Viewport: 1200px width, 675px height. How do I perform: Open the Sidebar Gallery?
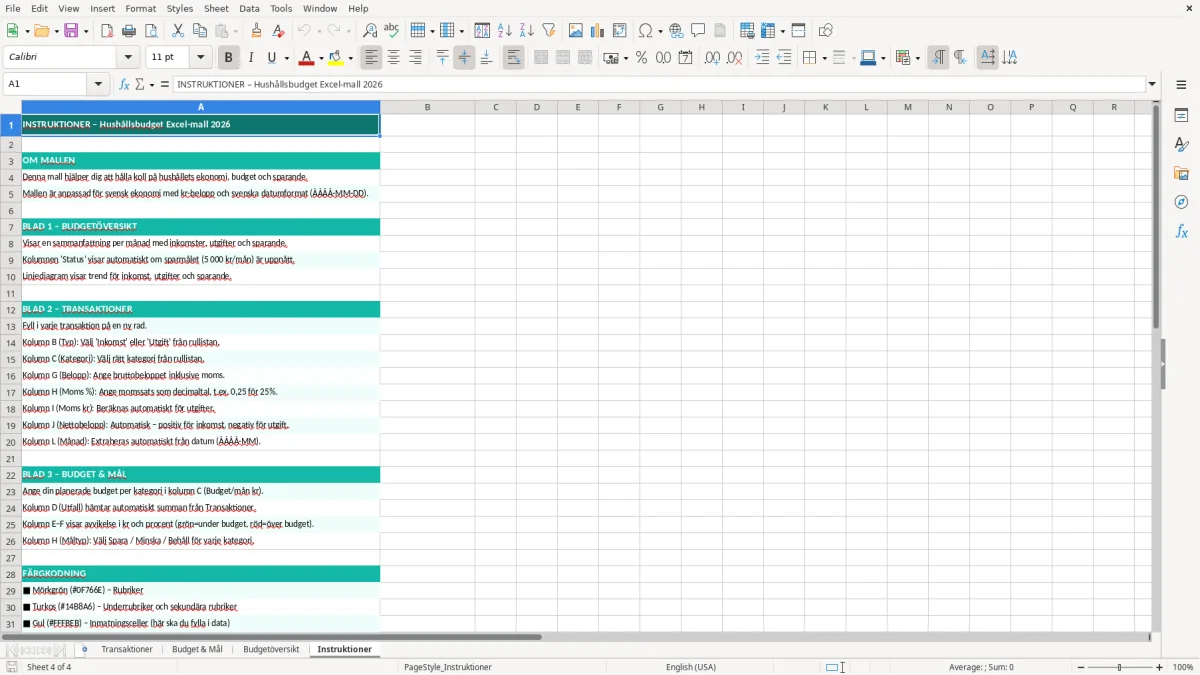[x=1182, y=174]
